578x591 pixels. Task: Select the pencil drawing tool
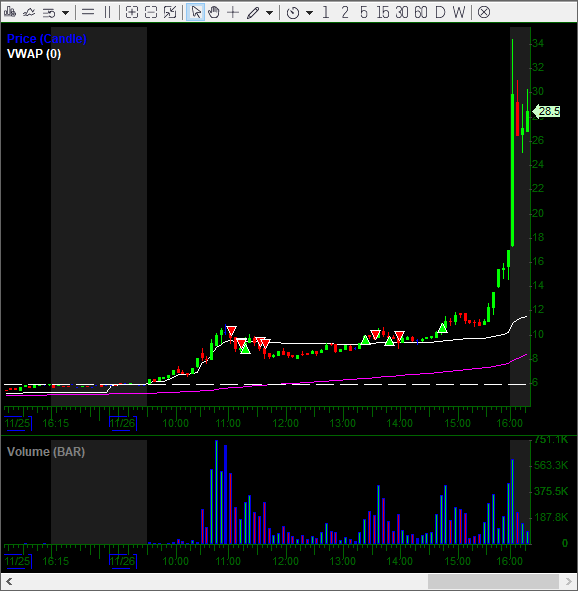[x=253, y=13]
